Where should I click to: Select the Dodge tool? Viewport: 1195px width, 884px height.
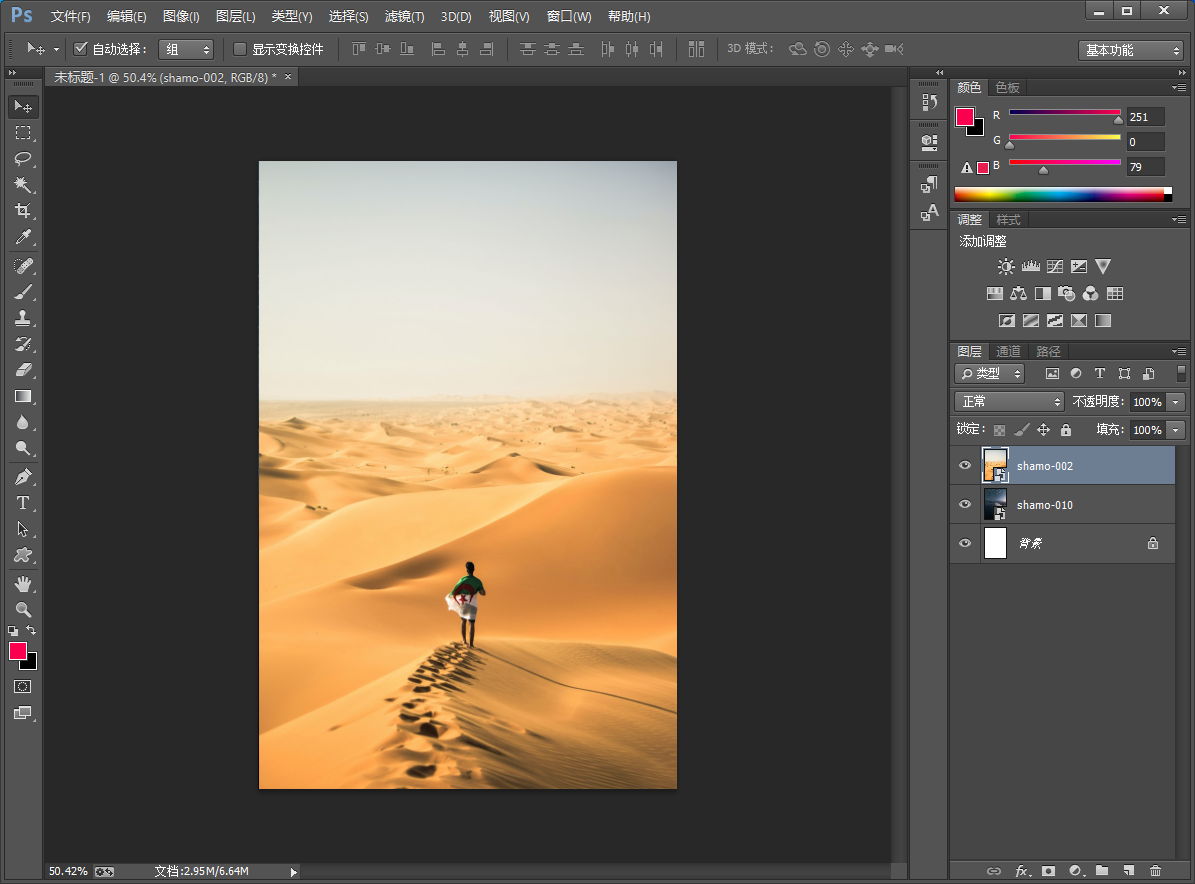(23, 448)
